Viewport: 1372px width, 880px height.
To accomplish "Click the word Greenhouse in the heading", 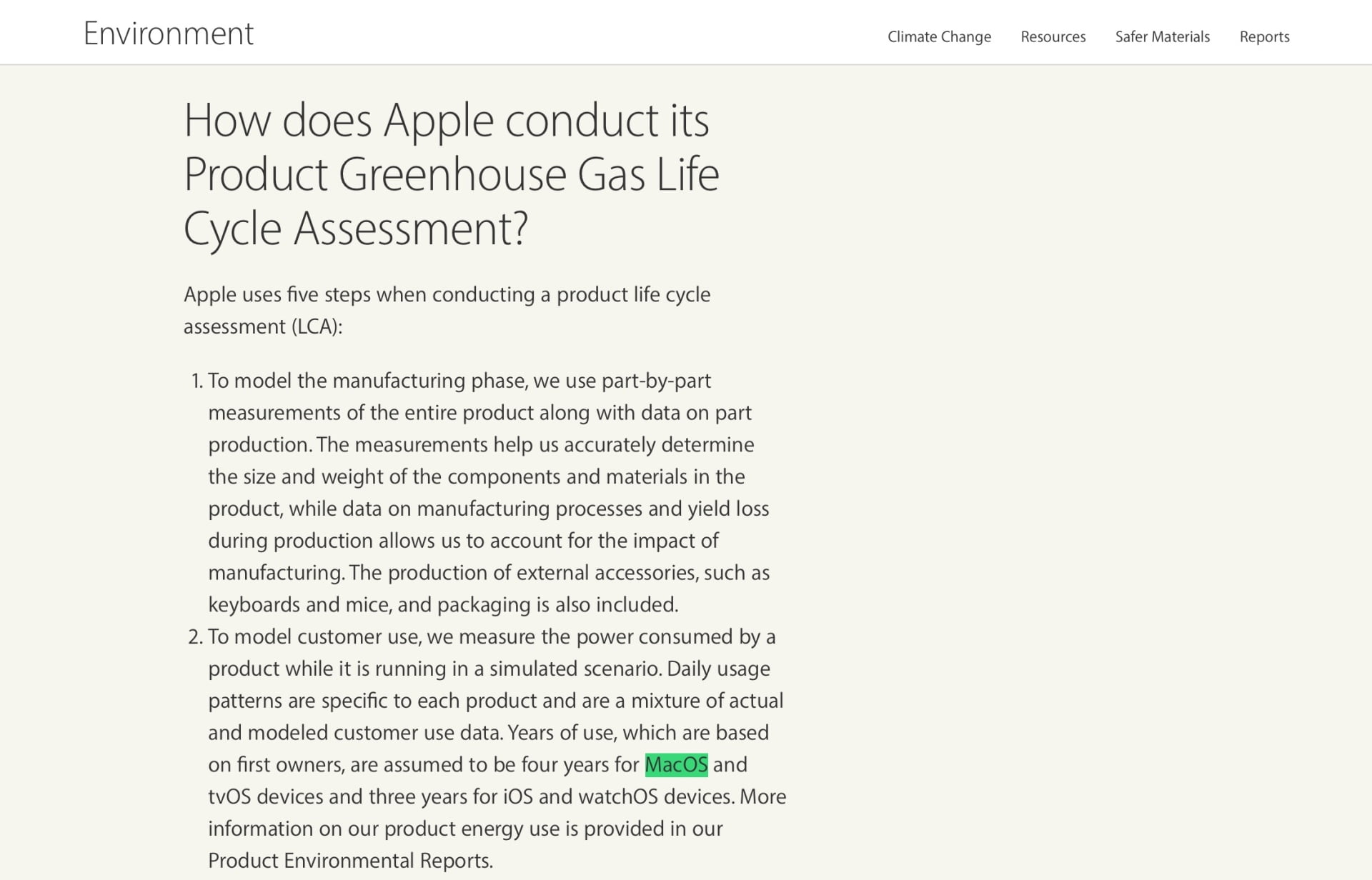I will (452, 174).
